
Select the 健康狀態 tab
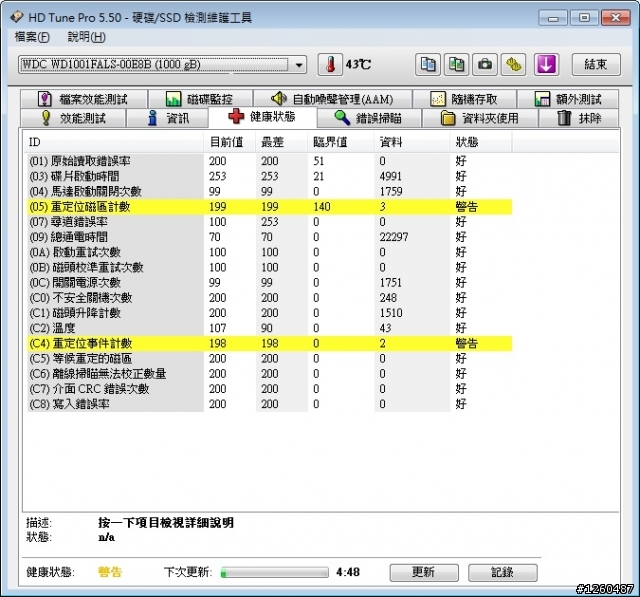[262, 117]
